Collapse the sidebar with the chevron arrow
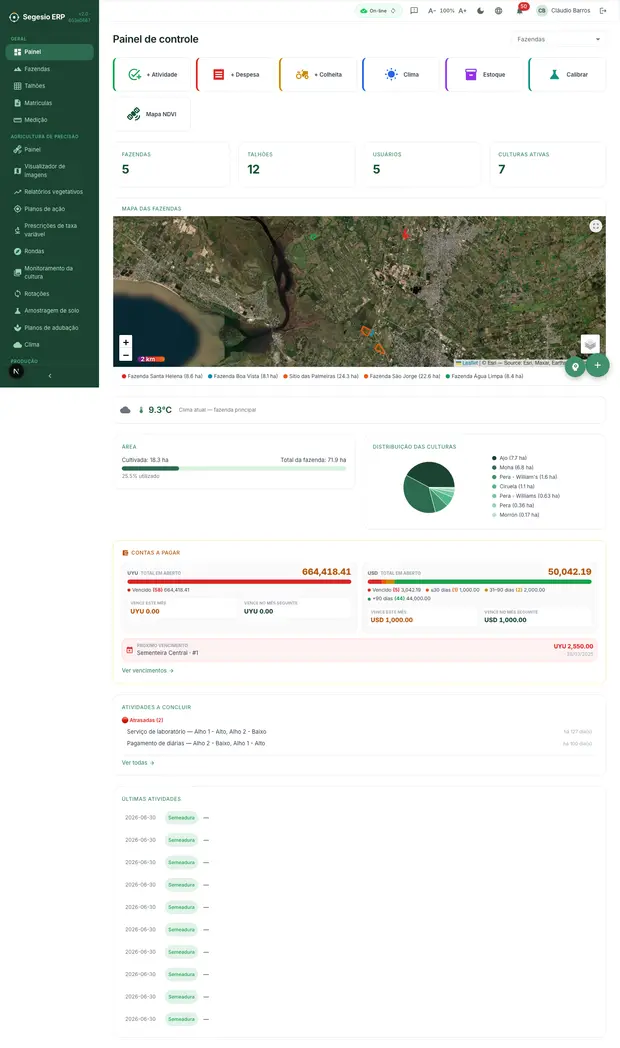620x1048 pixels. [x=50, y=376]
